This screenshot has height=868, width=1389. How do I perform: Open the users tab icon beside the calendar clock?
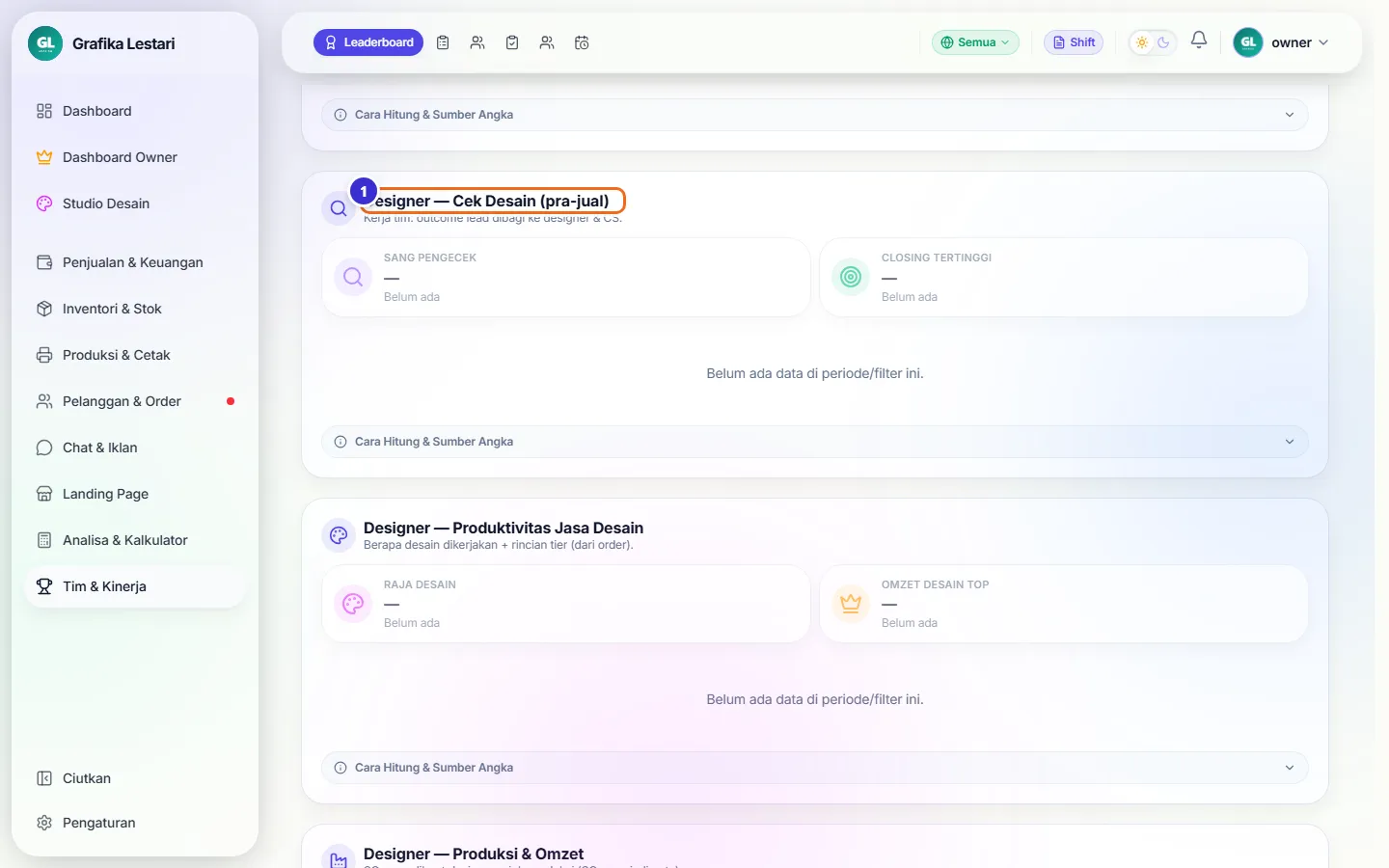pyautogui.click(x=547, y=42)
